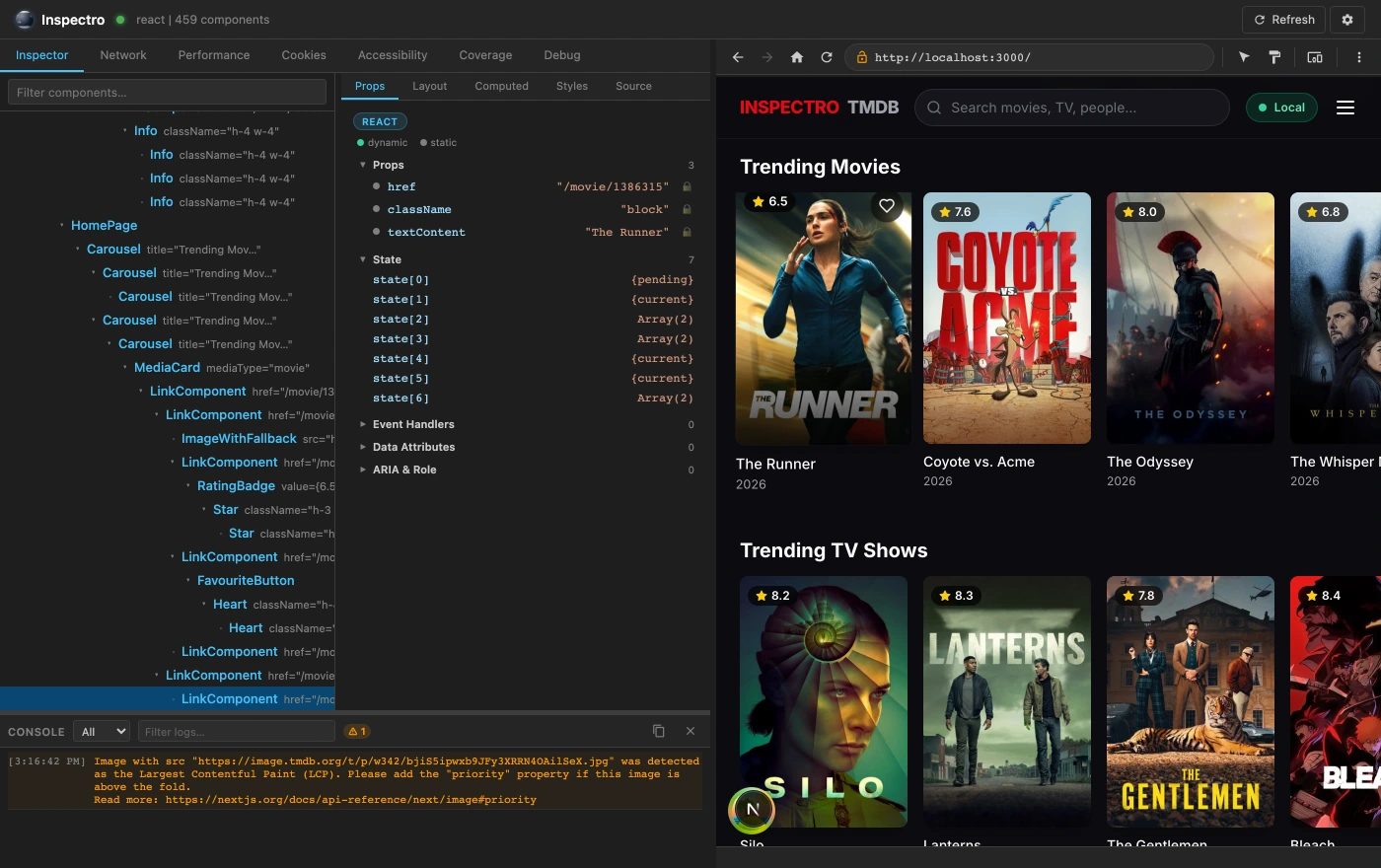Collapse the HomePage tree node
Image resolution: width=1381 pixels, height=868 pixels.
coord(62,226)
